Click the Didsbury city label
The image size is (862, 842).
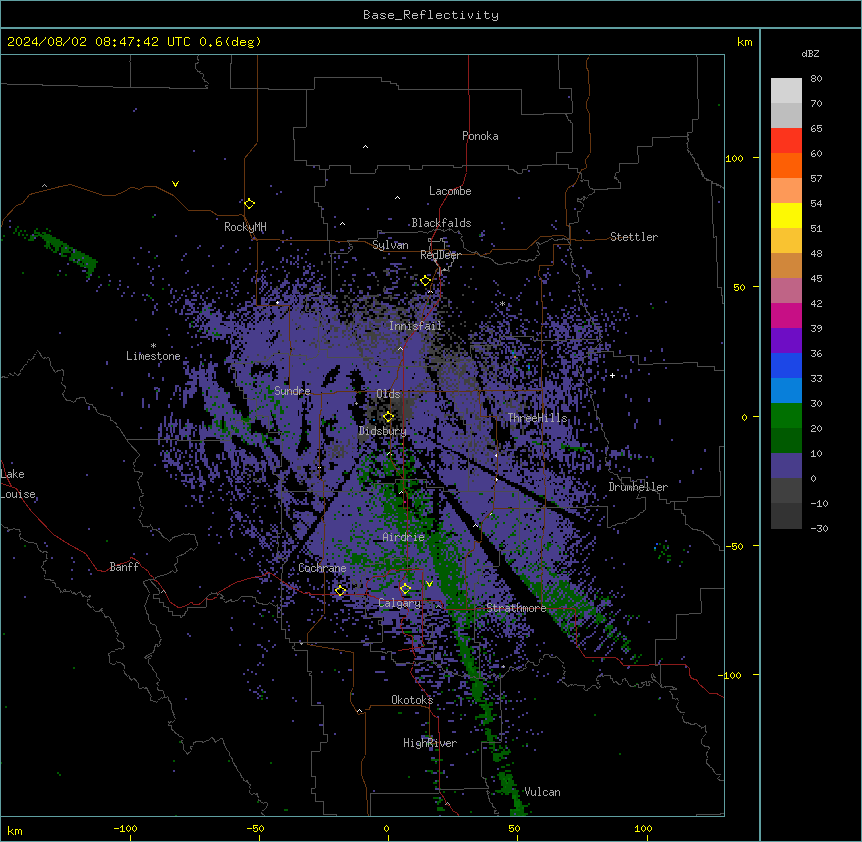[383, 431]
